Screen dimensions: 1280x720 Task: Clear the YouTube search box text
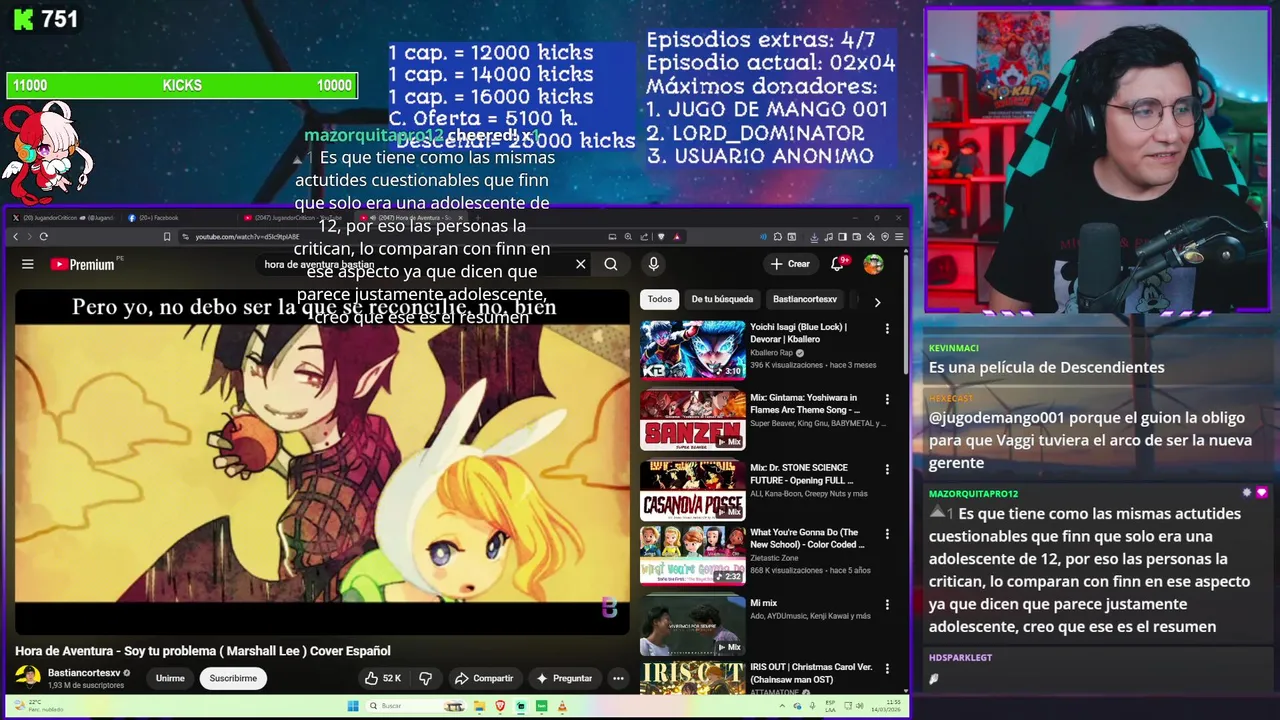tap(581, 264)
